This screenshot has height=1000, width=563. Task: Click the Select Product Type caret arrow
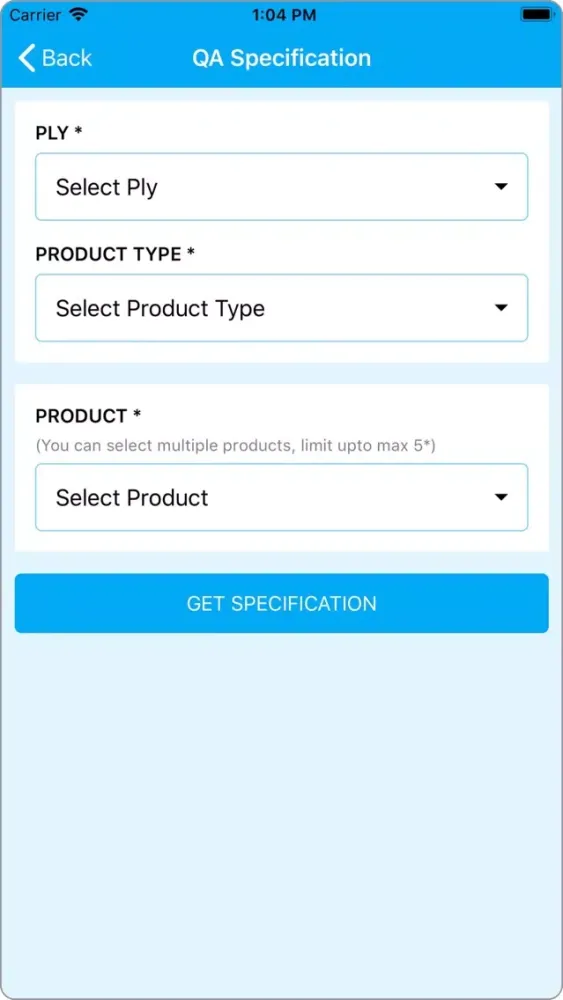[x=501, y=308]
